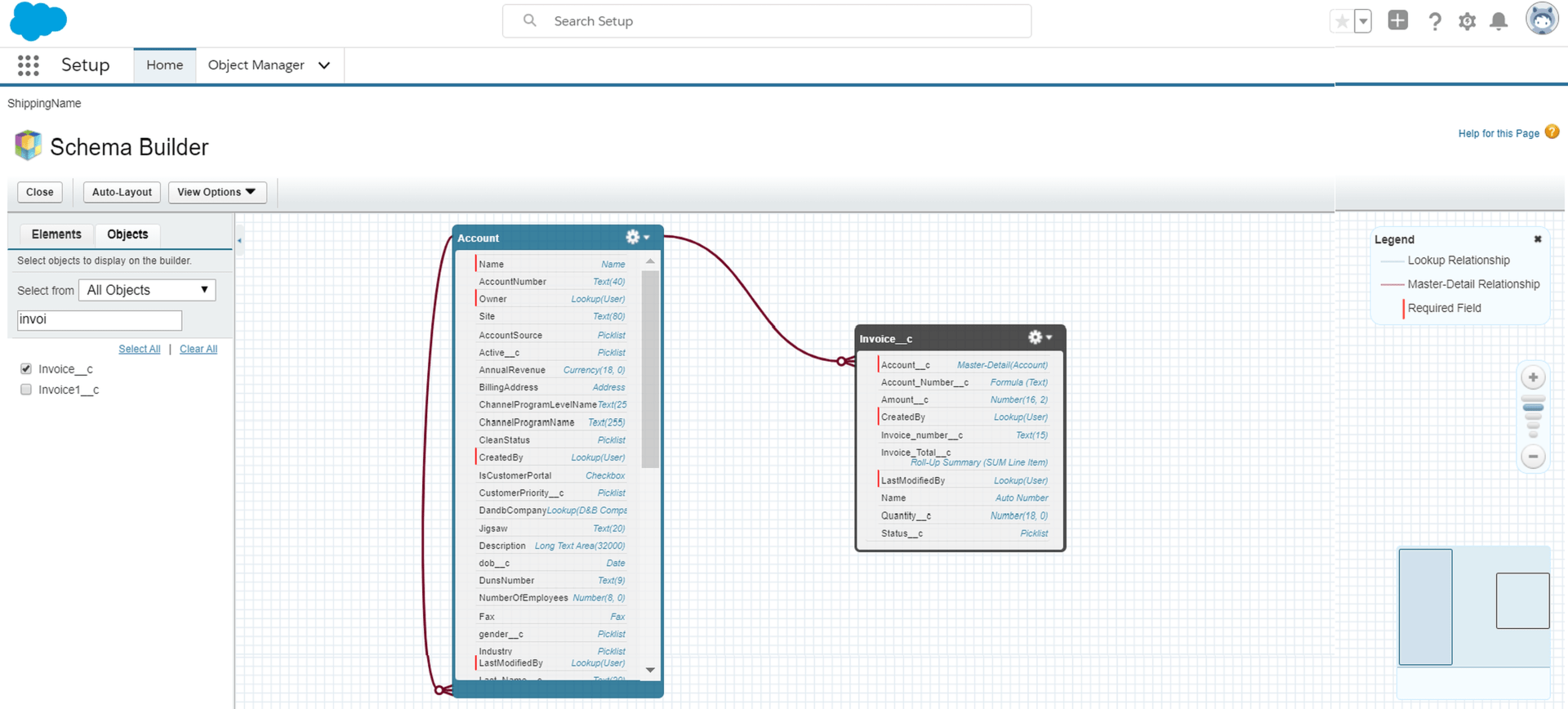Image resolution: width=1568 pixels, height=709 pixels.
Task: Click the Account box in the minimap
Action: point(1425,607)
